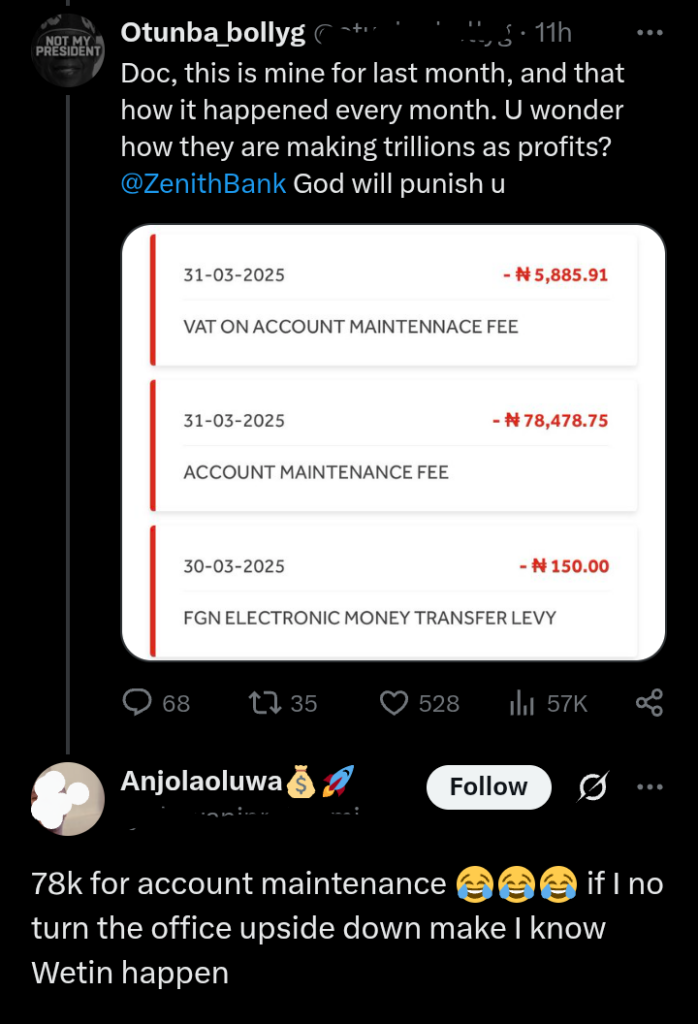Image resolution: width=698 pixels, height=1024 pixels.
Task: Tap the VAT on Account Maintennace Fee entry
Action: [x=394, y=299]
